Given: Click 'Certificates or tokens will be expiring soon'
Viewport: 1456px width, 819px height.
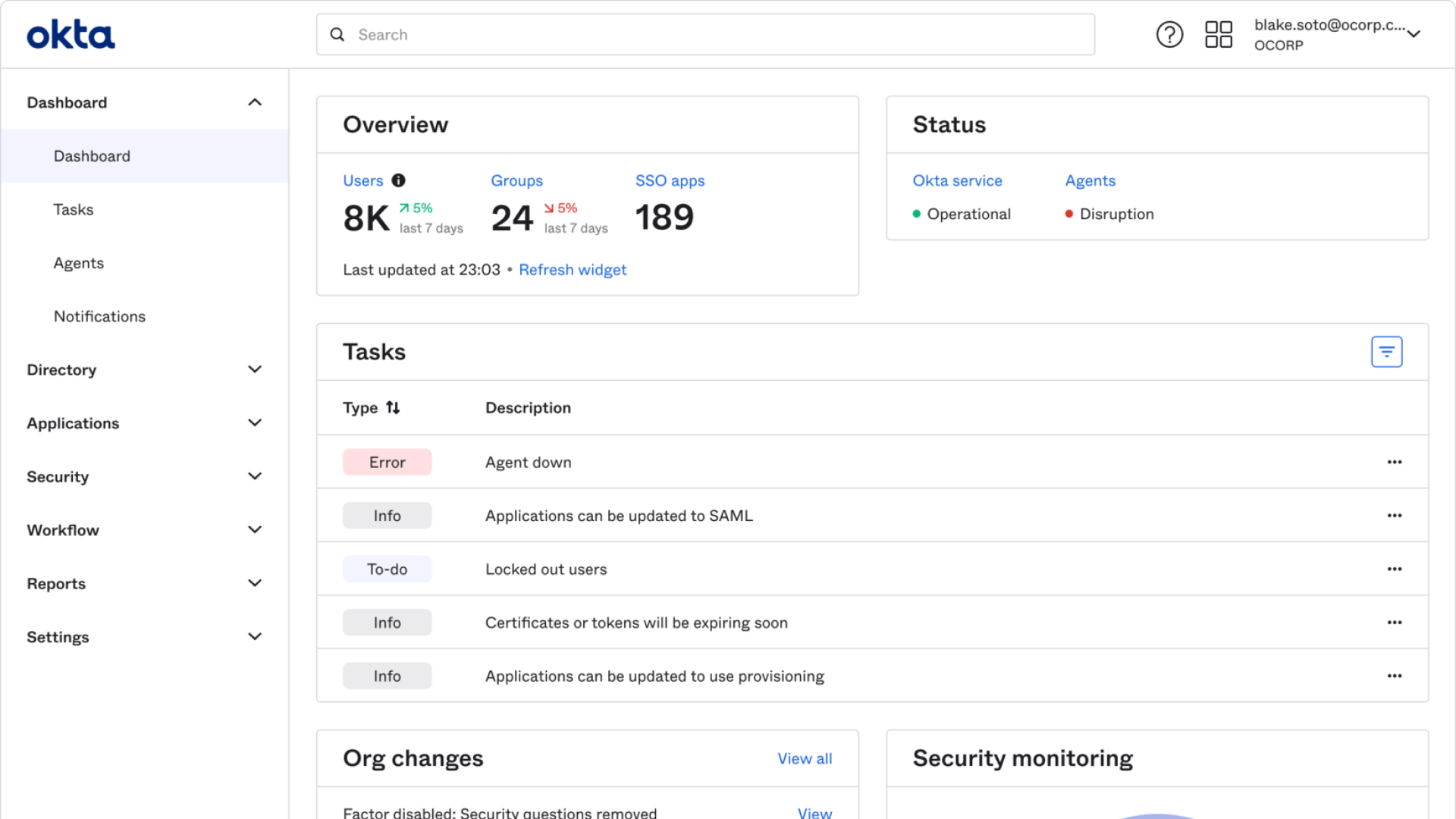Looking at the screenshot, I should [x=636, y=623].
